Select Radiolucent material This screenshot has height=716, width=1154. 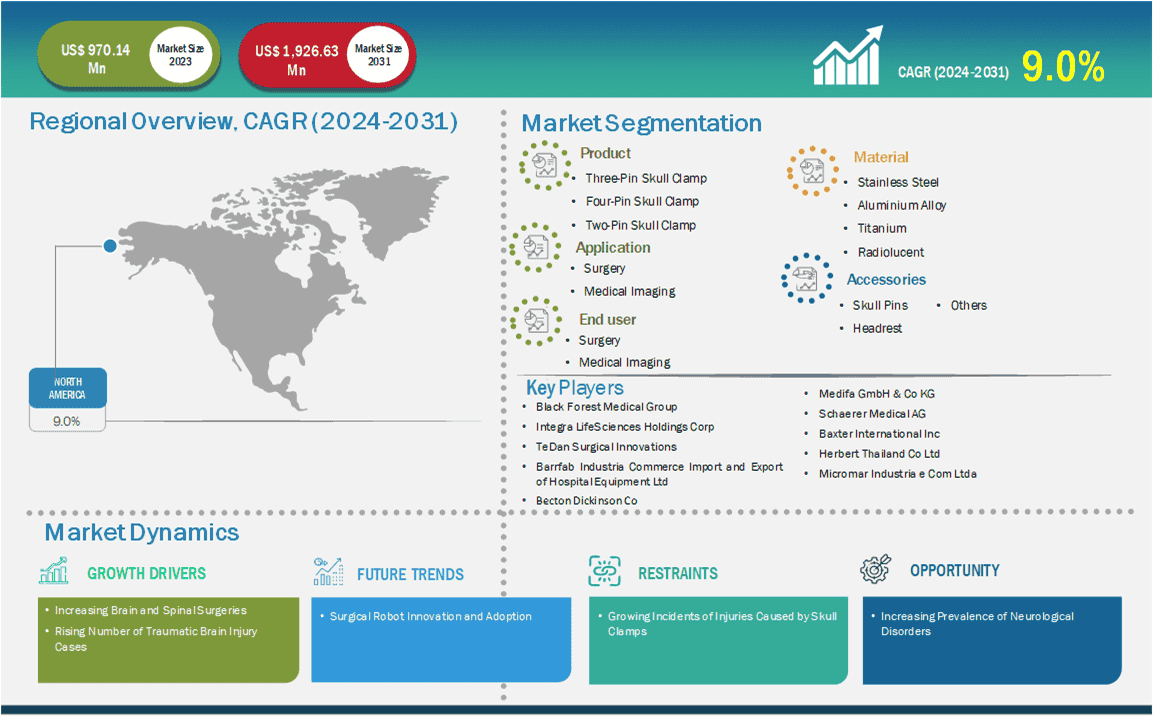tap(891, 252)
